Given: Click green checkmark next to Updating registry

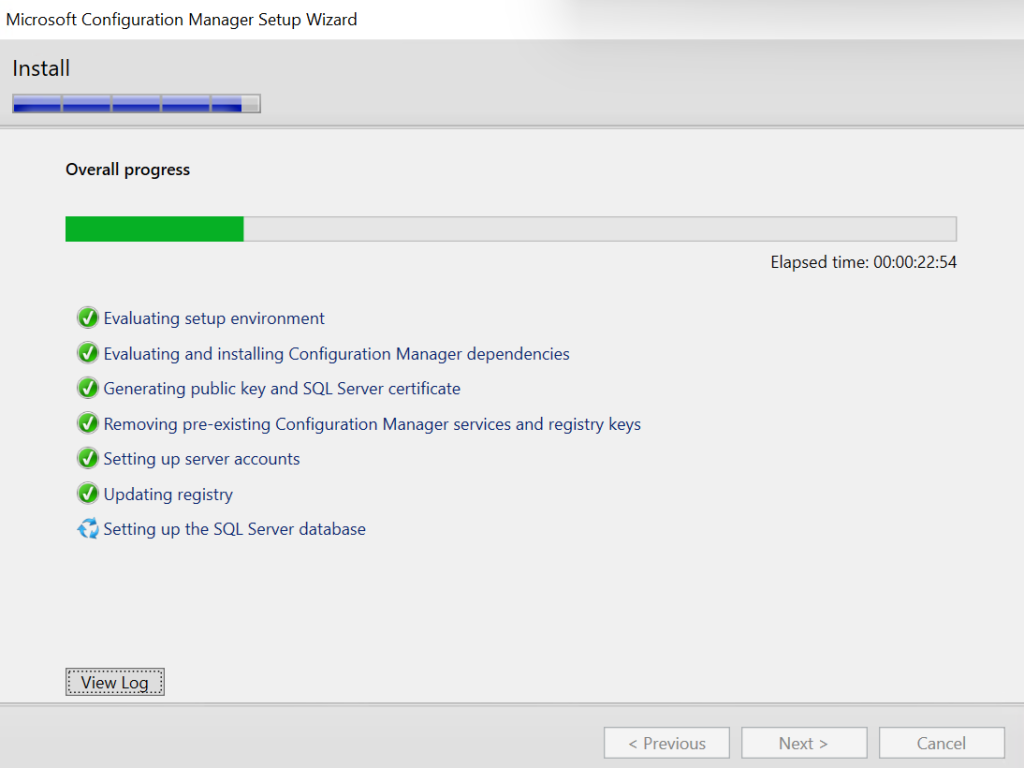Looking at the screenshot, I should coord(88,494).
